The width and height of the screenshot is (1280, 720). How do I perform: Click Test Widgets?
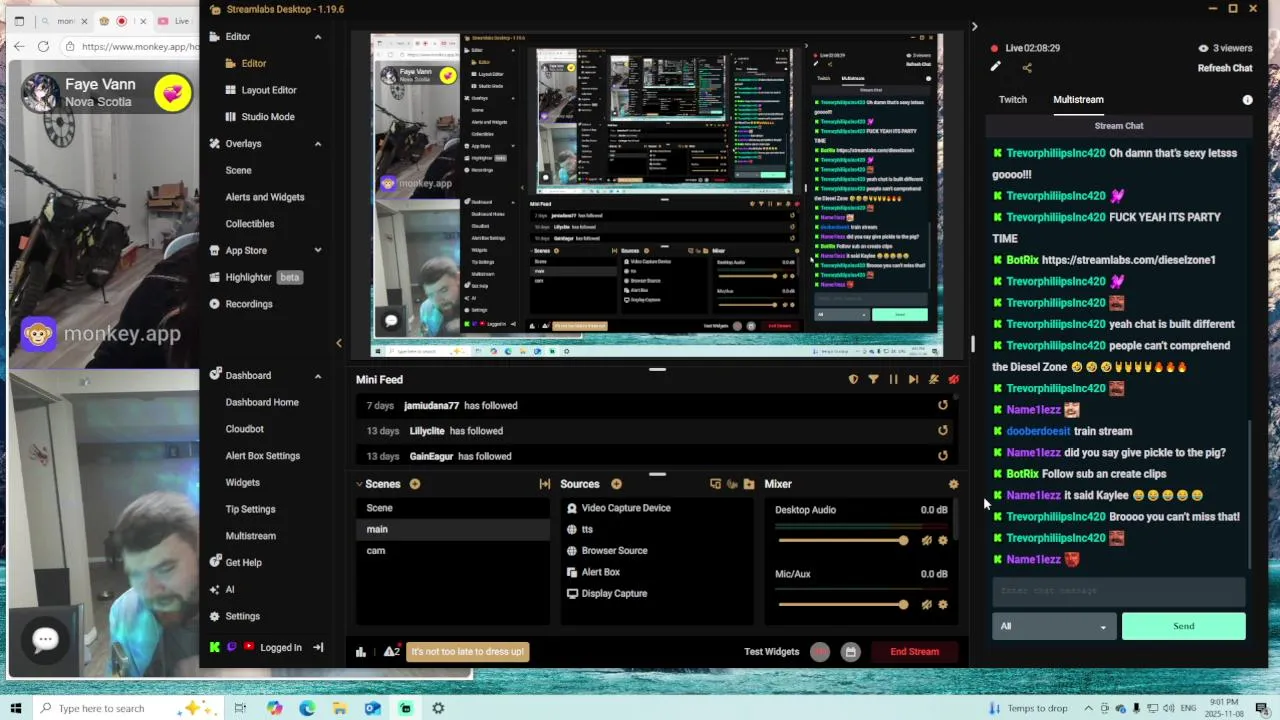tap(771, 652)
